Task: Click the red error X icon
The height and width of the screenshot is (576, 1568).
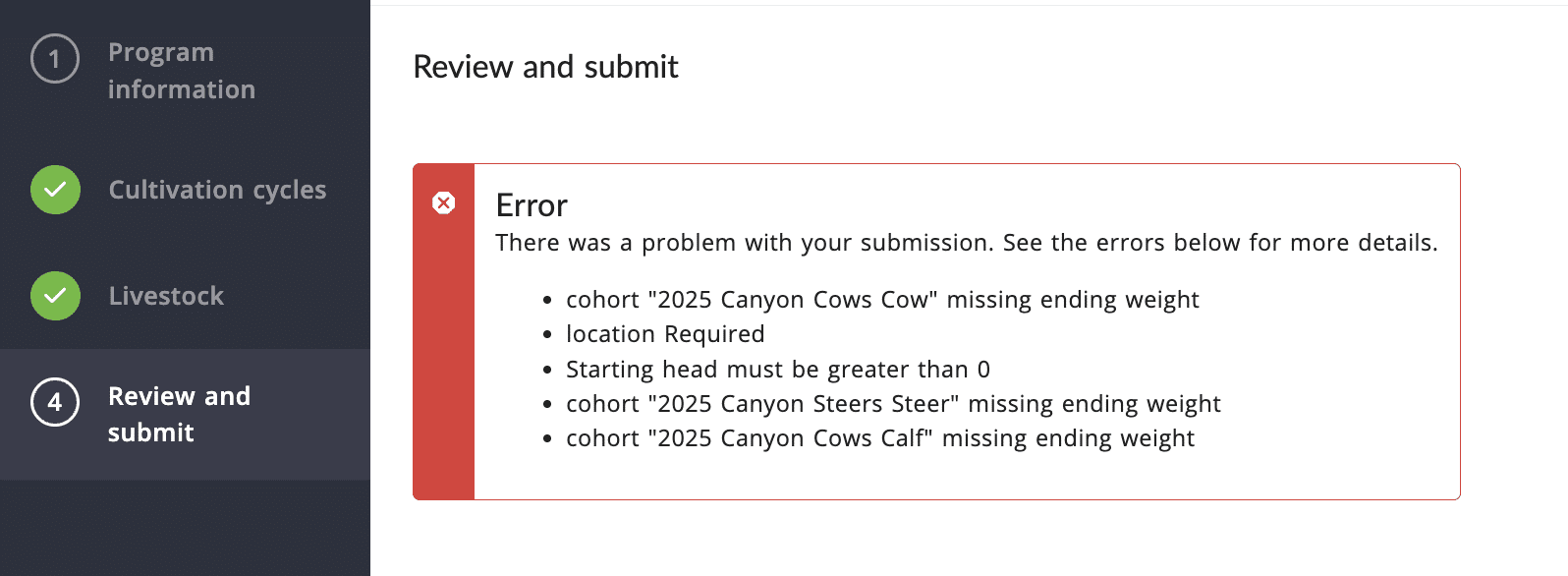Action: pyautogui.click(x=444, y=203)
